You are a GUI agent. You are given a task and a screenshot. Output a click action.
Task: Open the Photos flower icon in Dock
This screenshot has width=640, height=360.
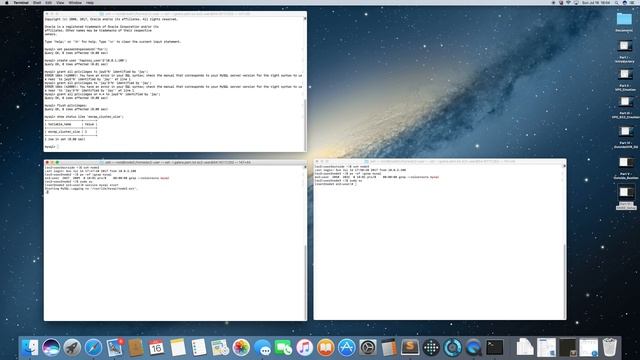241,348
